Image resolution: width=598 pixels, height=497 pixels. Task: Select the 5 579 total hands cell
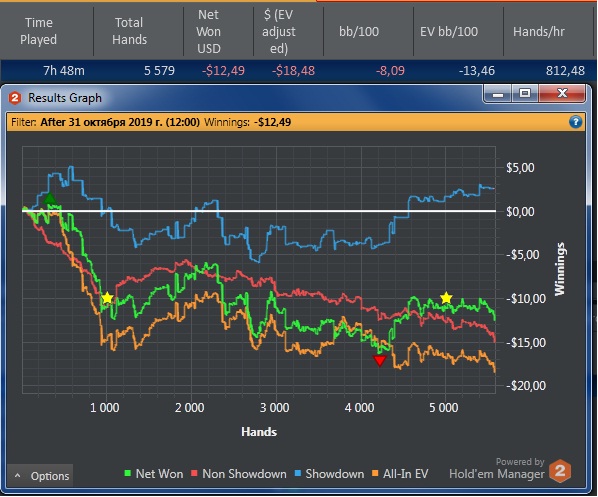coord(159,71)
